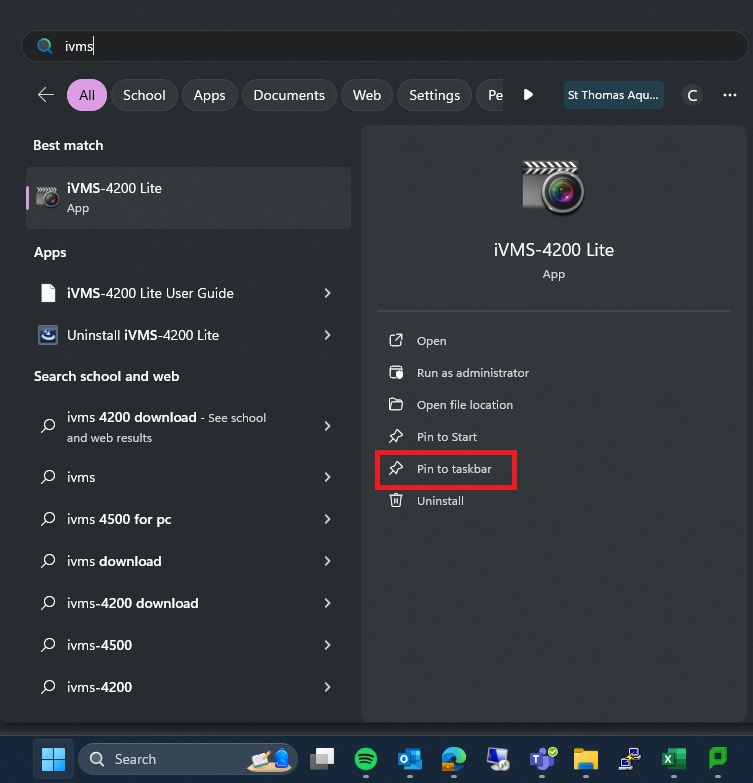Click the search field containing ivms
Screen dimensions: 753x783
click(384, 46)
